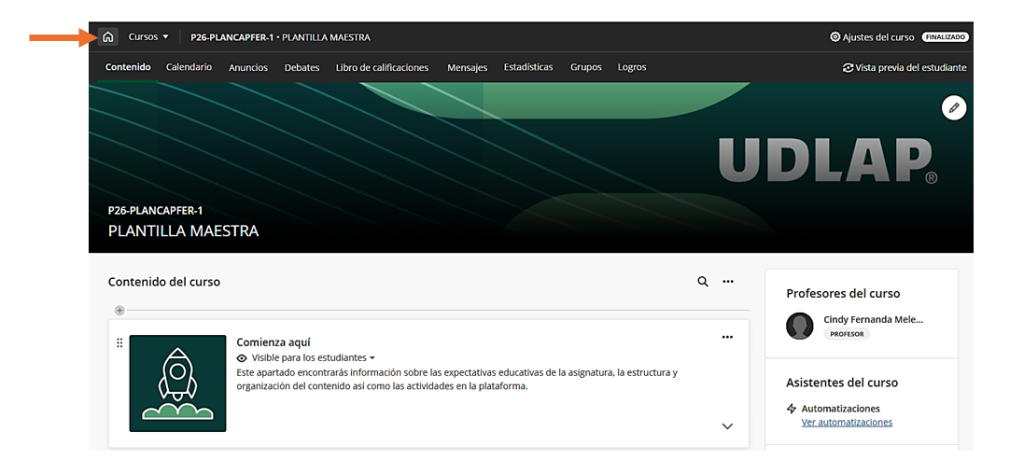Expand the Comienza aquí folder chevron
Screen dimensions: 1024x474
pos(727,426)
